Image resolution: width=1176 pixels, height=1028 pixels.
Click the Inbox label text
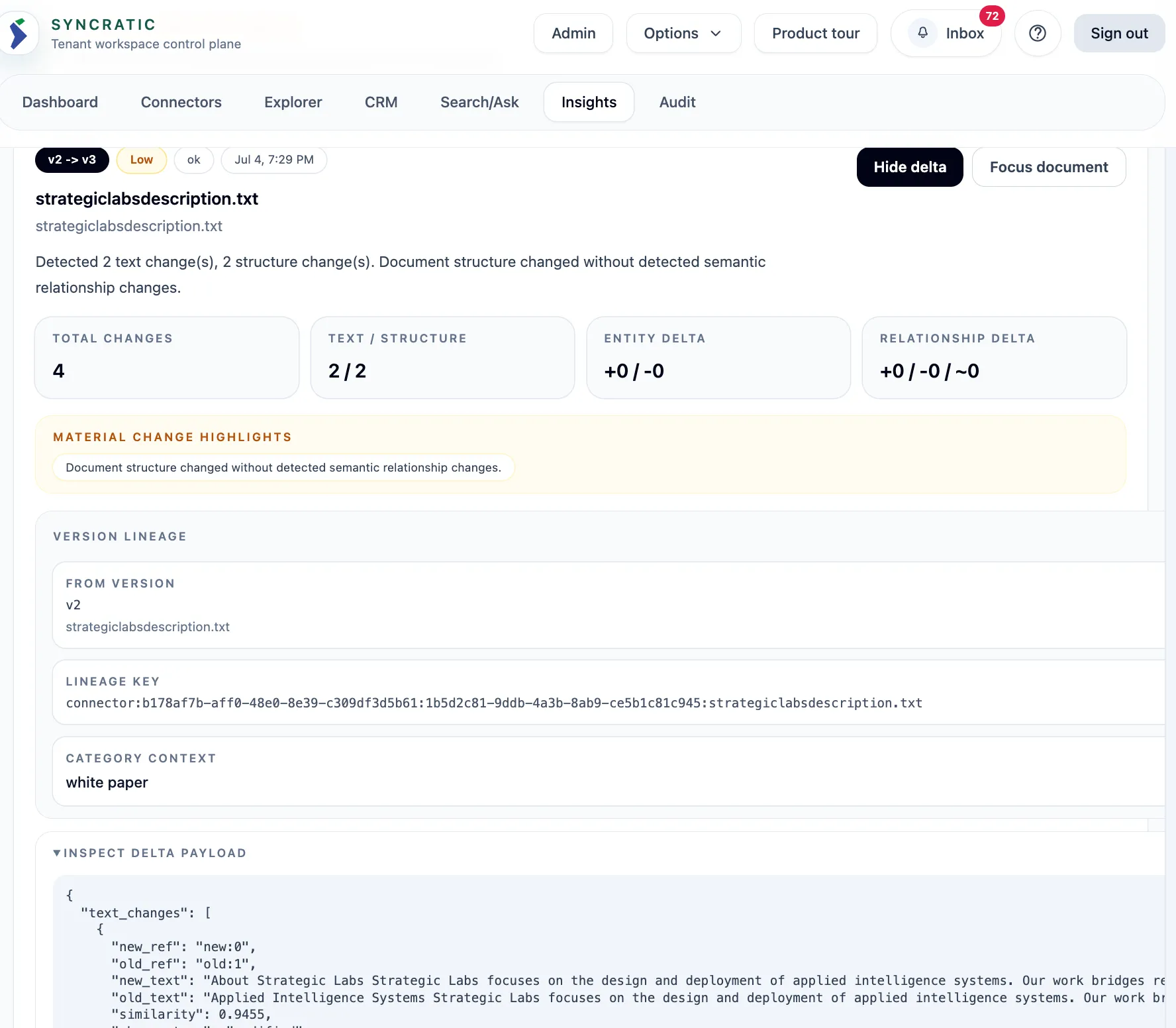965,33
